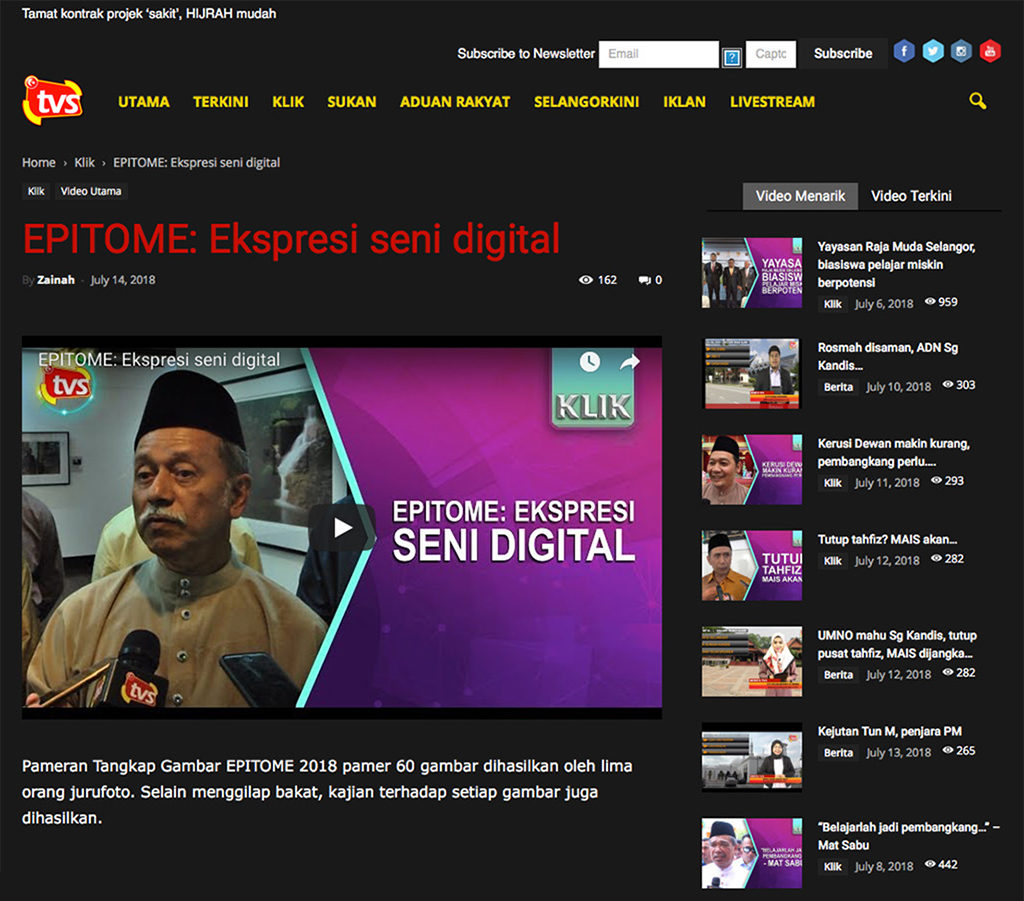Click Berita tag on UMNO mahu item
The image size is (1024, 901).
838,675
